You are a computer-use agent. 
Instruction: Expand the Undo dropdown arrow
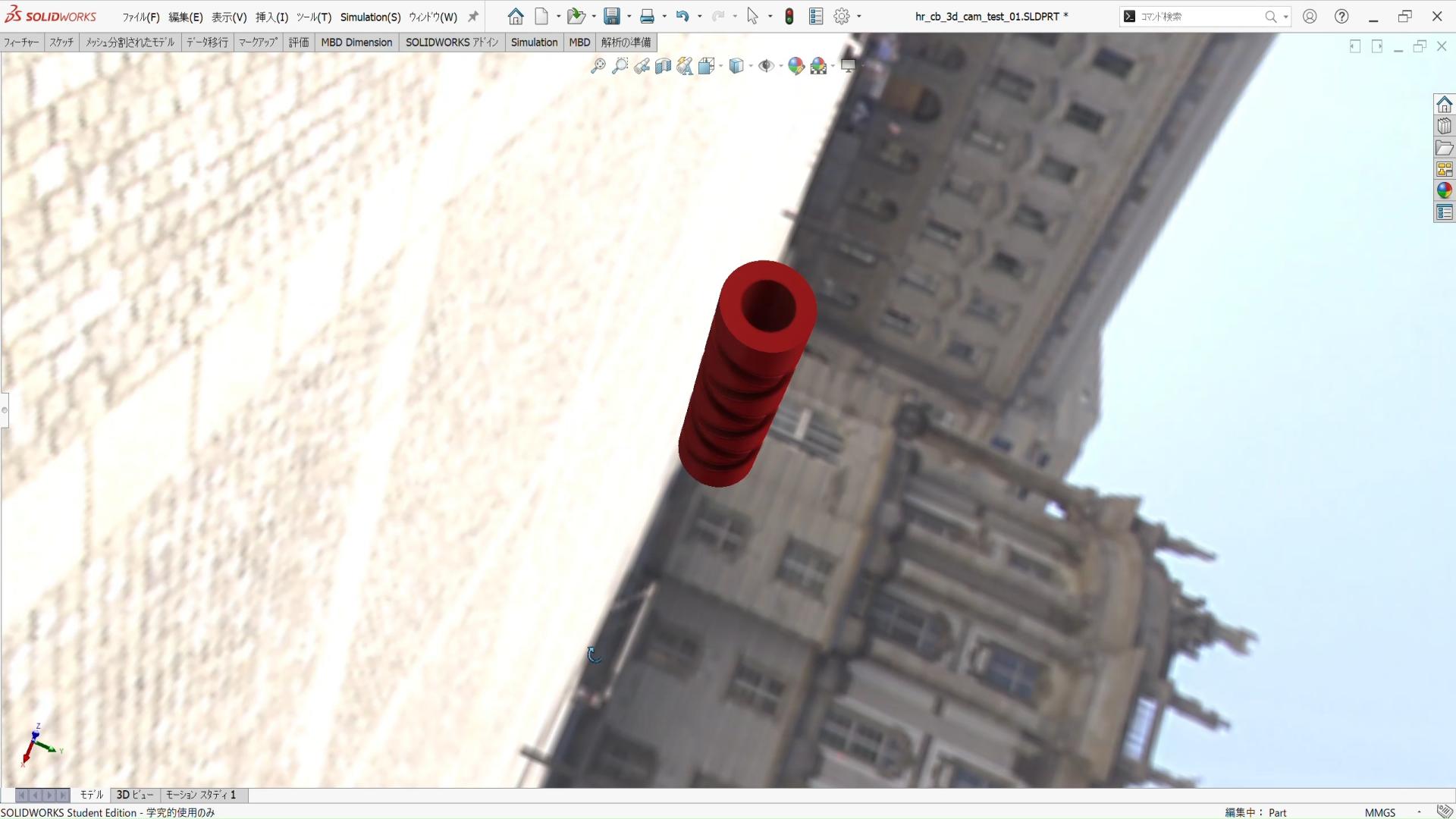pyautogui.click(x=699, y=16)
